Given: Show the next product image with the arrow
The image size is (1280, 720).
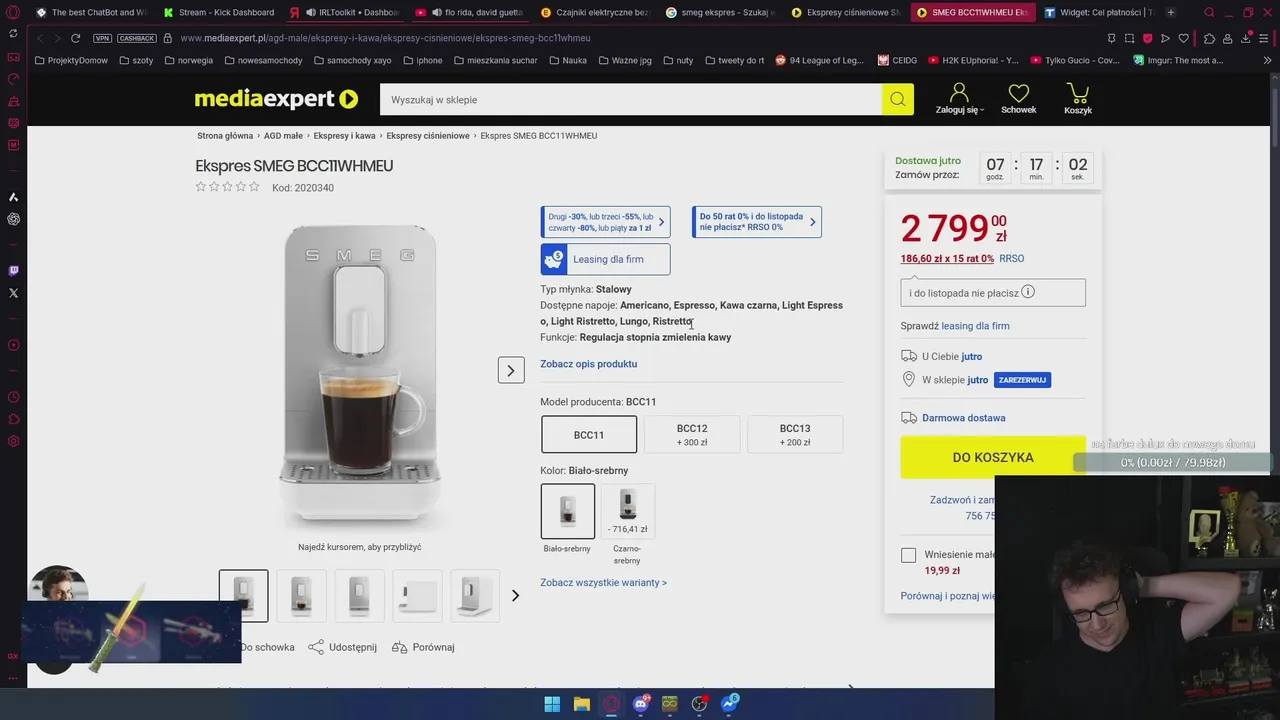Looking at the screenshot, I should click(511, 370).
